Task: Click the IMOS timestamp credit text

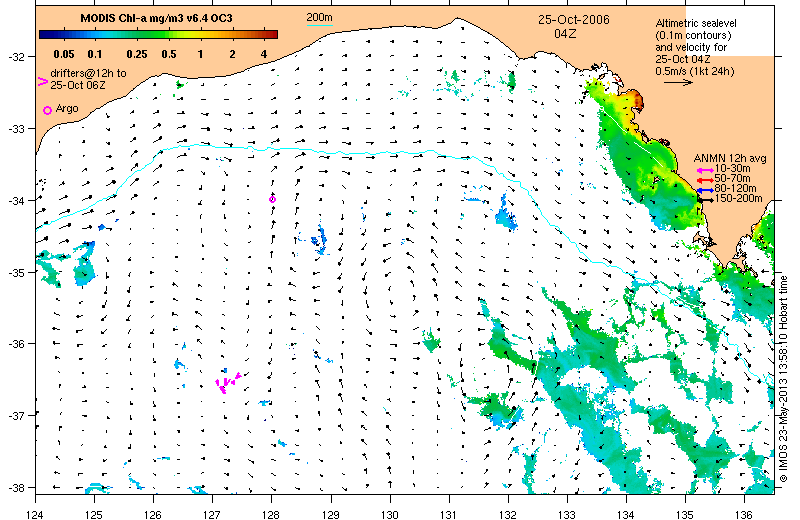Action: [784, 379]
